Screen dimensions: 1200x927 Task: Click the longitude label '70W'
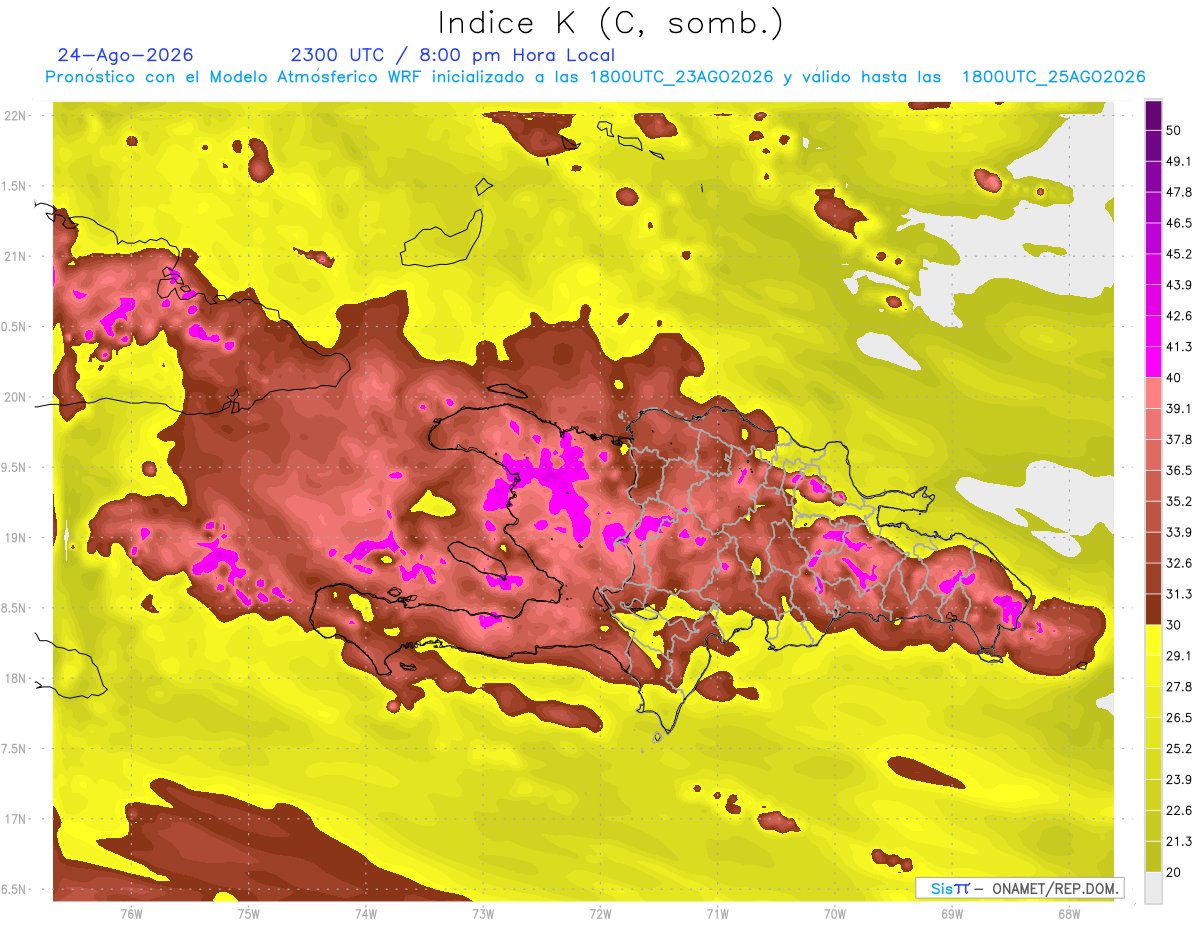(835, 914)
